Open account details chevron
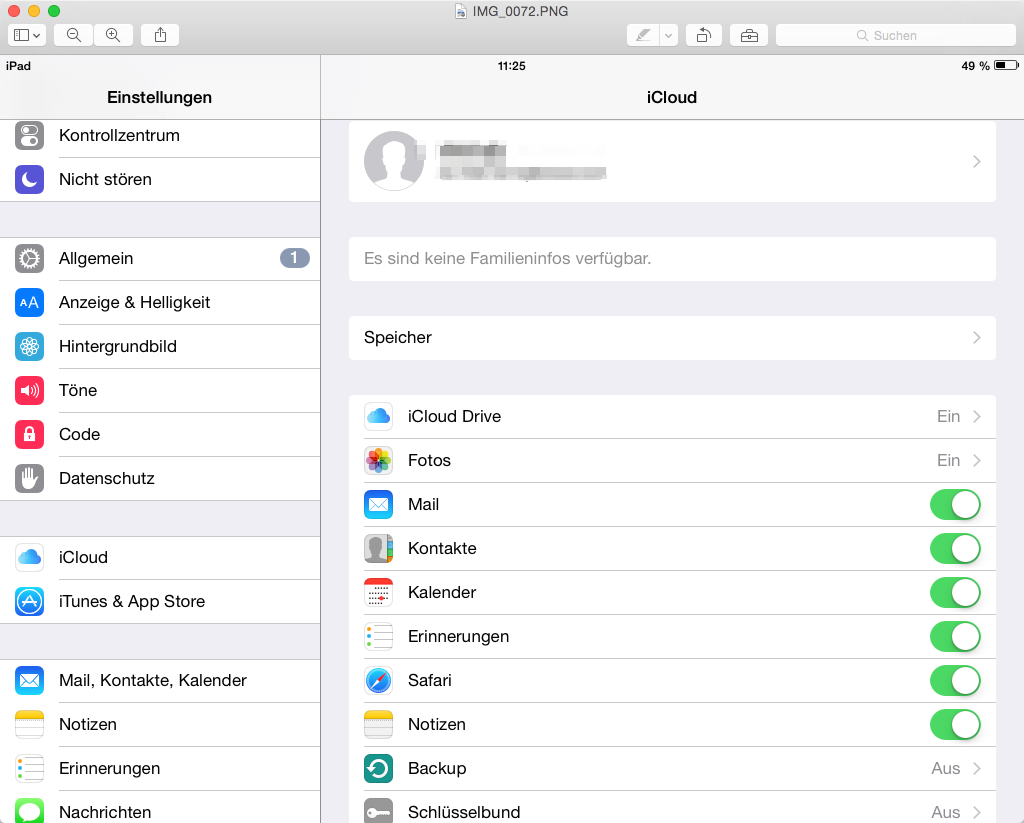The height and width of the screenshot is (823, 1024). [x=977, y=161]
